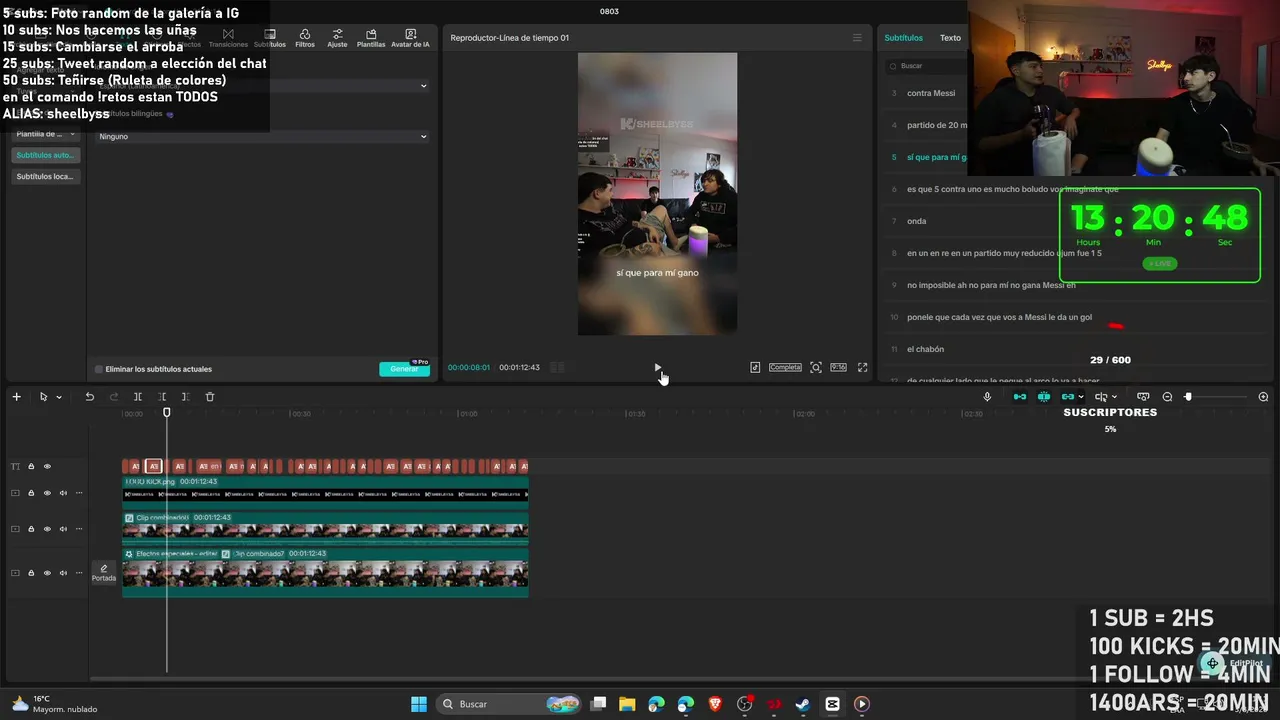Screen dimensions: 1280x720
Task: Hide the middle Clip combinado track
Action: click(x=47, y=529)
